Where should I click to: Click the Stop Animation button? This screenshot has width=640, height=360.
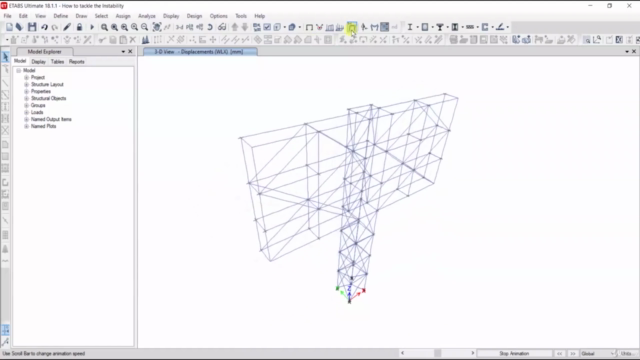(x=514, y=353)
